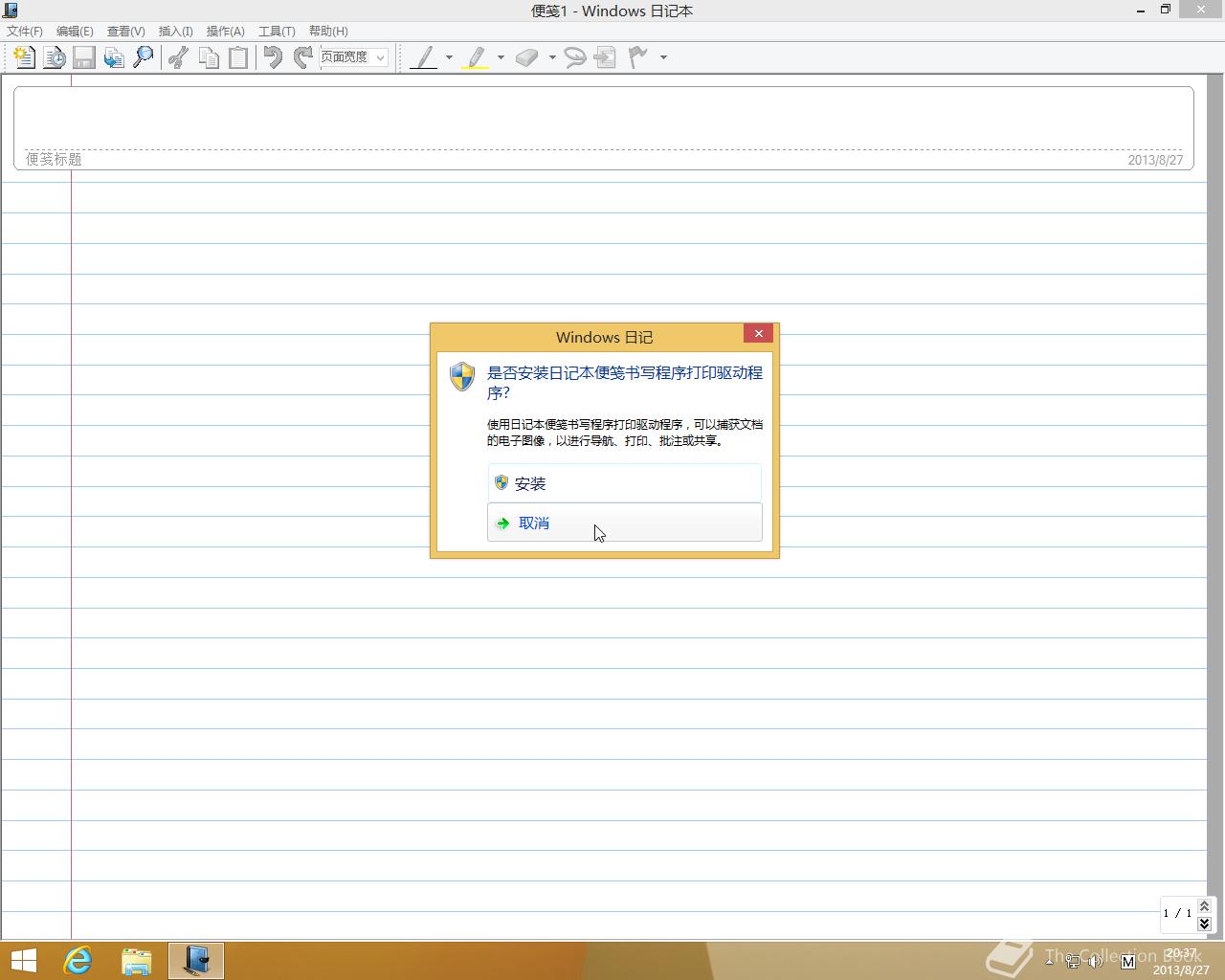Click the Windows Journal taskbar icon
Screen dimensions: 1225x980
196,961
